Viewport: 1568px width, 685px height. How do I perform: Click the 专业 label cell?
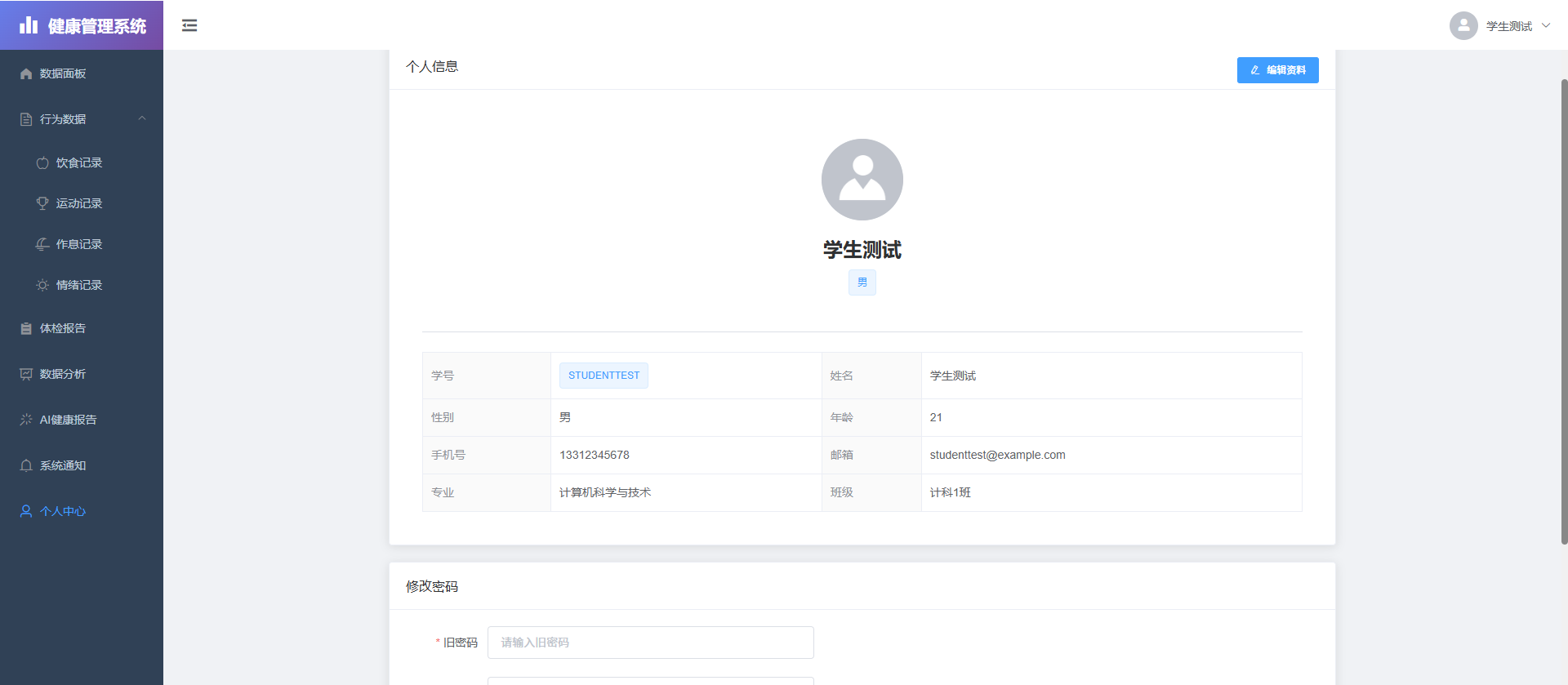(x=487, y=492)
